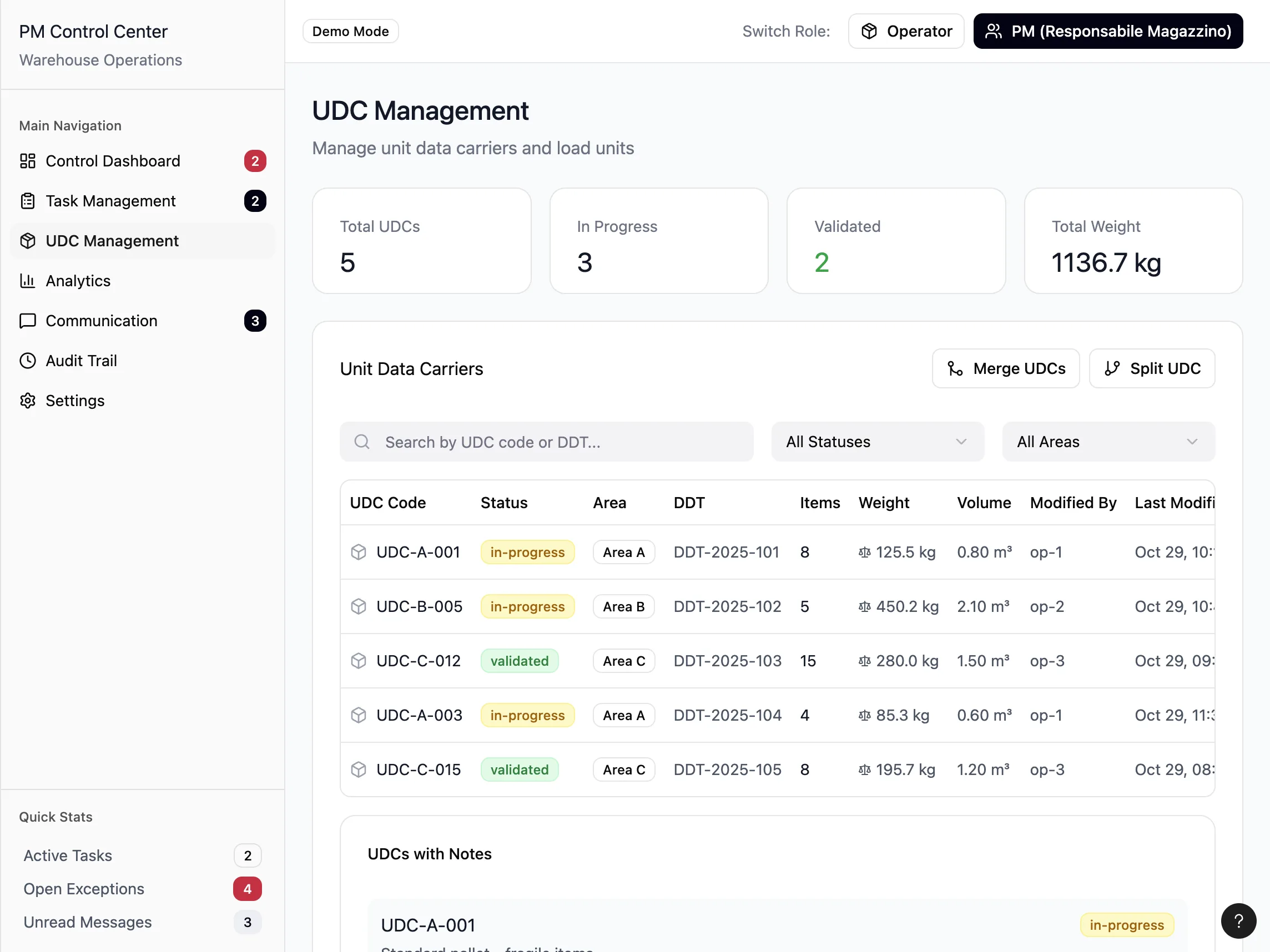This screenshot has width=1270, height=952.
Task: Click the validated status on UDC-C-015
Action: coord(519,769)
